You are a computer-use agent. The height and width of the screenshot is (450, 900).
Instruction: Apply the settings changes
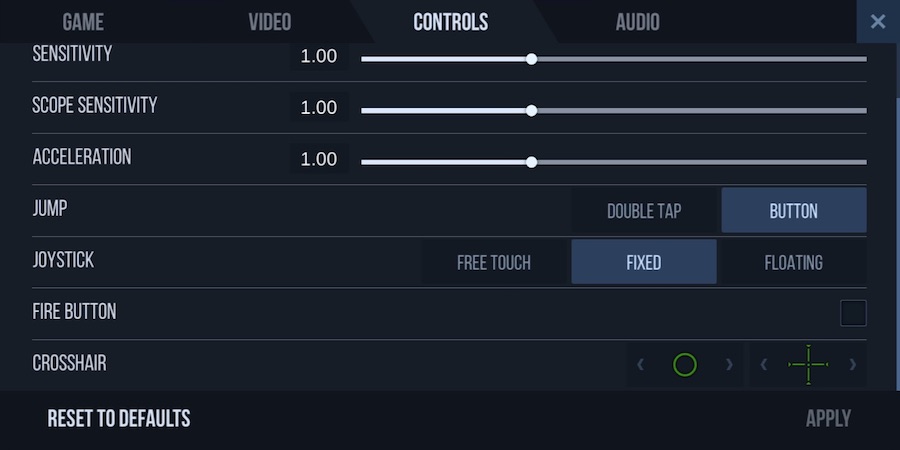[828, 418]
